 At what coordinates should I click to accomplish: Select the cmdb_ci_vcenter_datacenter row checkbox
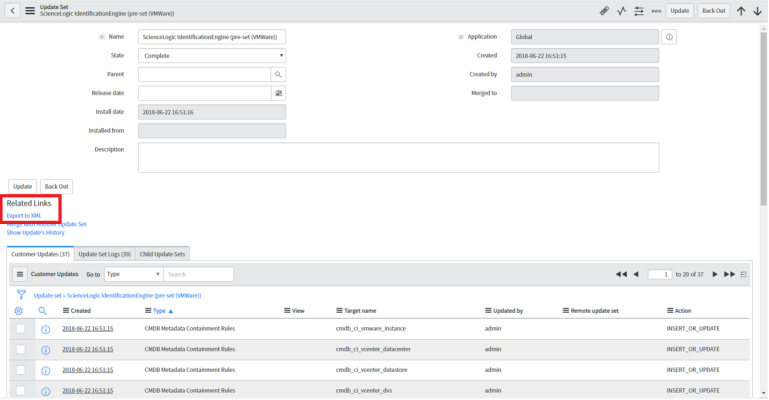pos(20,349)
